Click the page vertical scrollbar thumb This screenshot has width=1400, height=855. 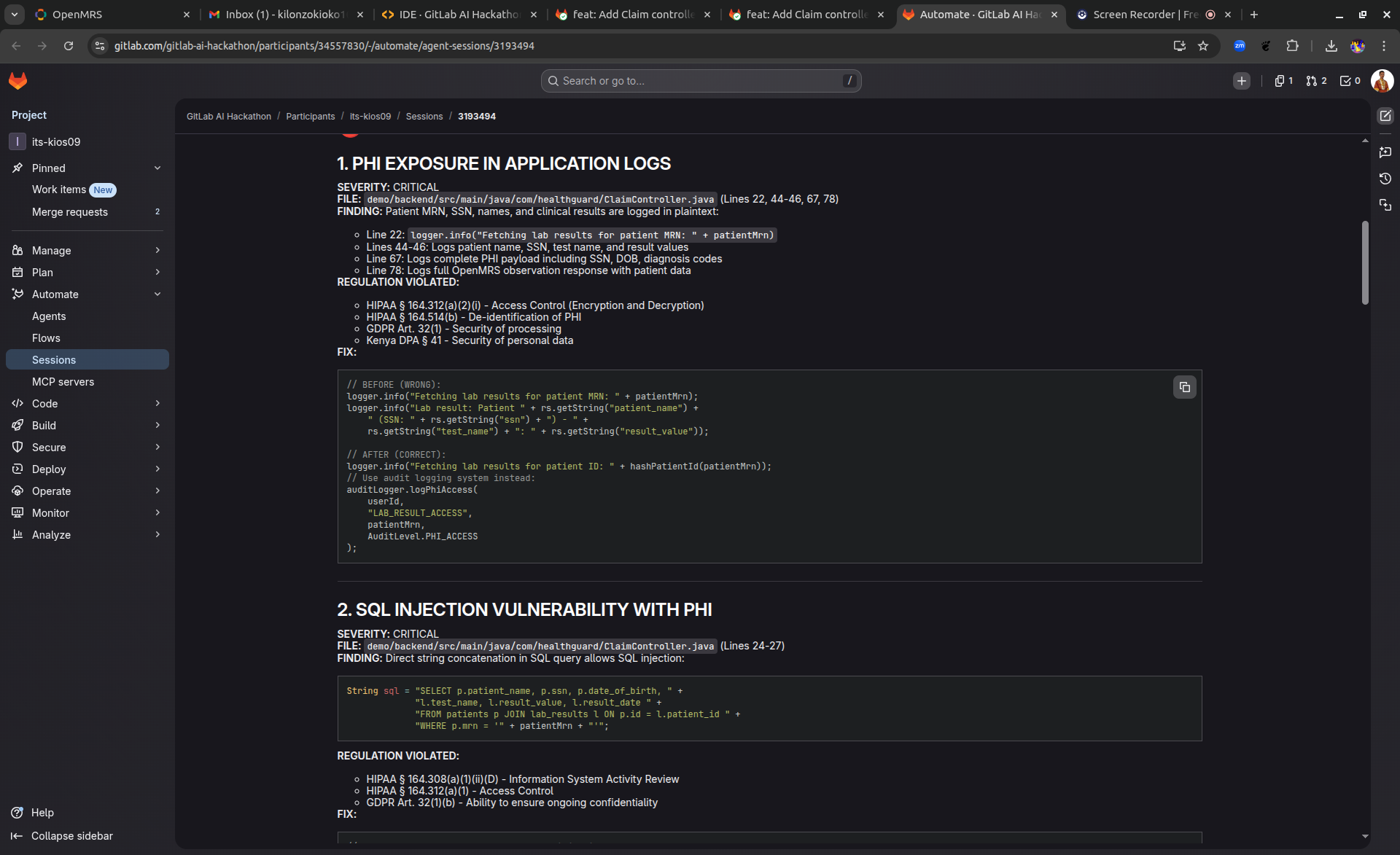pyautogui.click(x=1365, y=262)
